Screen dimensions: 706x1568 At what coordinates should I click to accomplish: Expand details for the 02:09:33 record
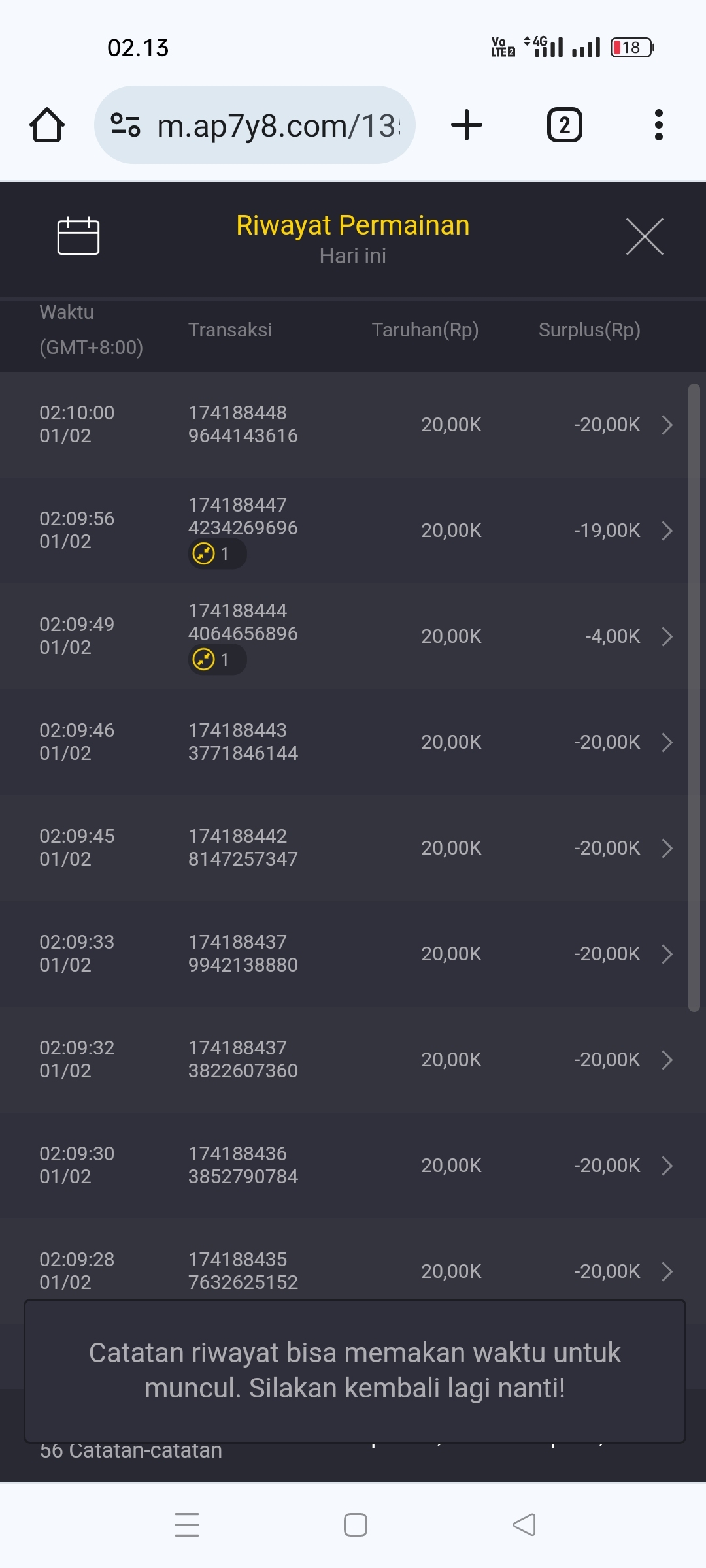point(667,954)
